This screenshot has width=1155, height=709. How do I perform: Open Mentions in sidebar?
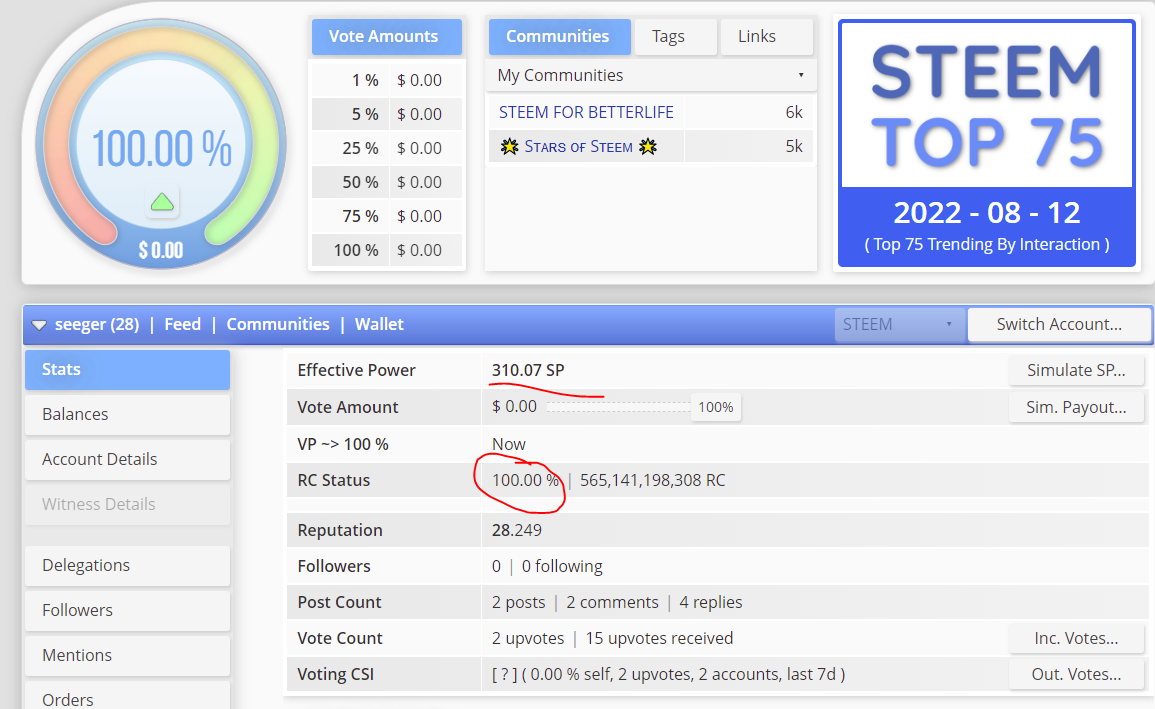point(127,655)
